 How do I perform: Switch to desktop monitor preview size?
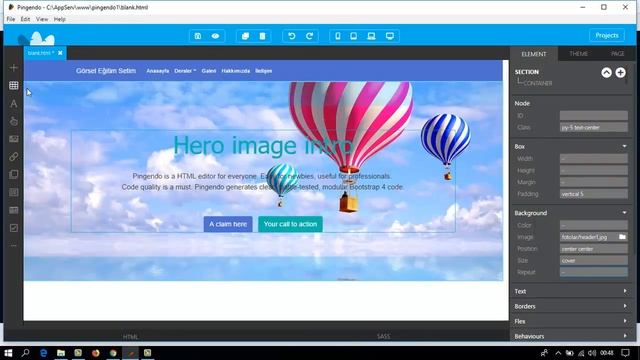(390, 36)
